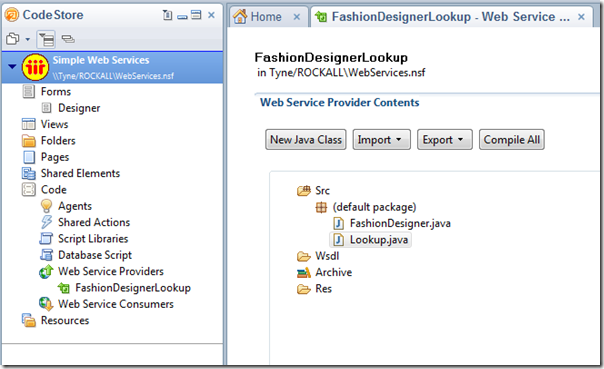Viewport: 604px width, 369px height.
Task: Click the default package icon
Action: [x=321, y=207]
